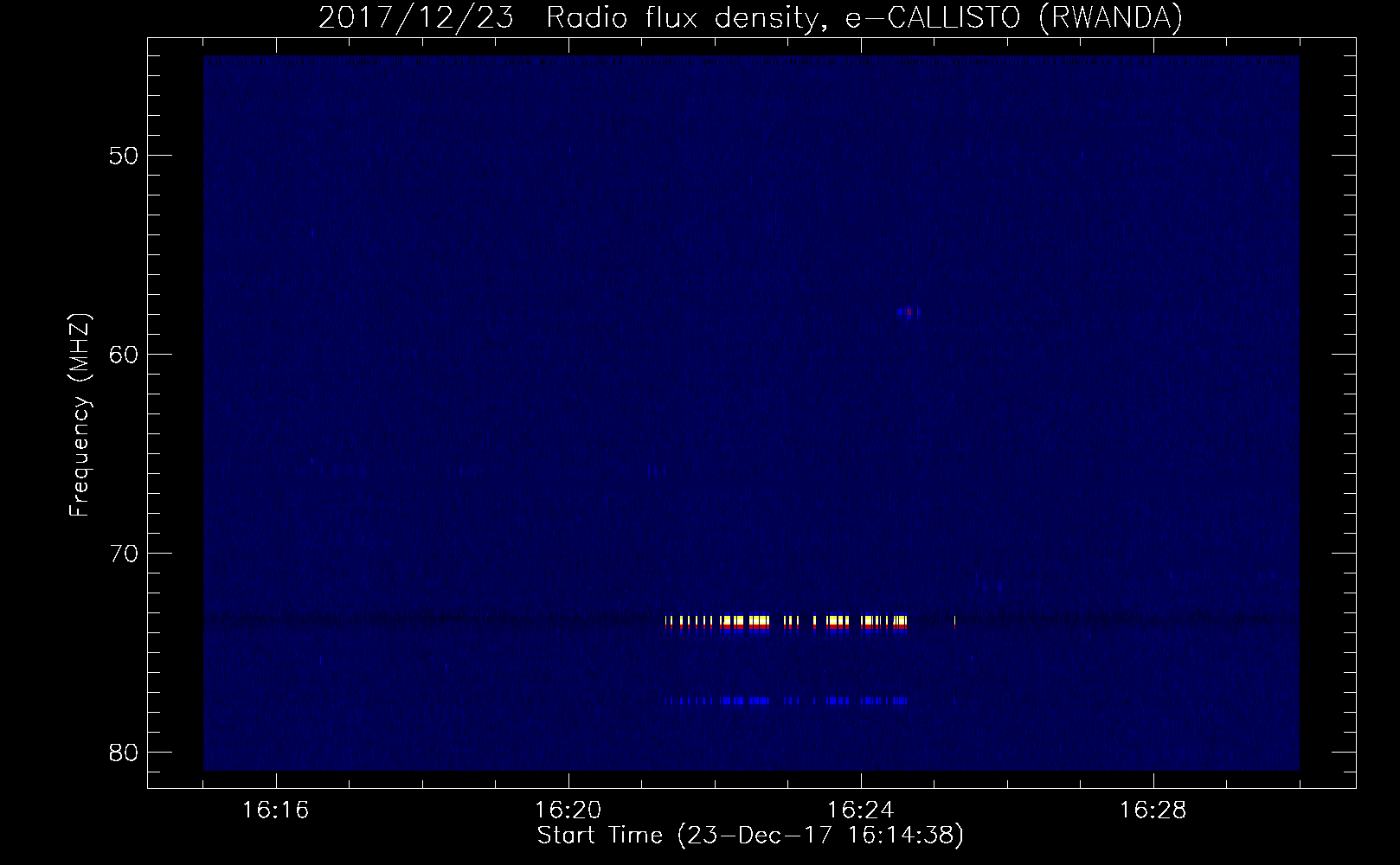Click the faint blue burst band near 77 MHz
This screenshot has width=1400, height=865.
[786, 701]
